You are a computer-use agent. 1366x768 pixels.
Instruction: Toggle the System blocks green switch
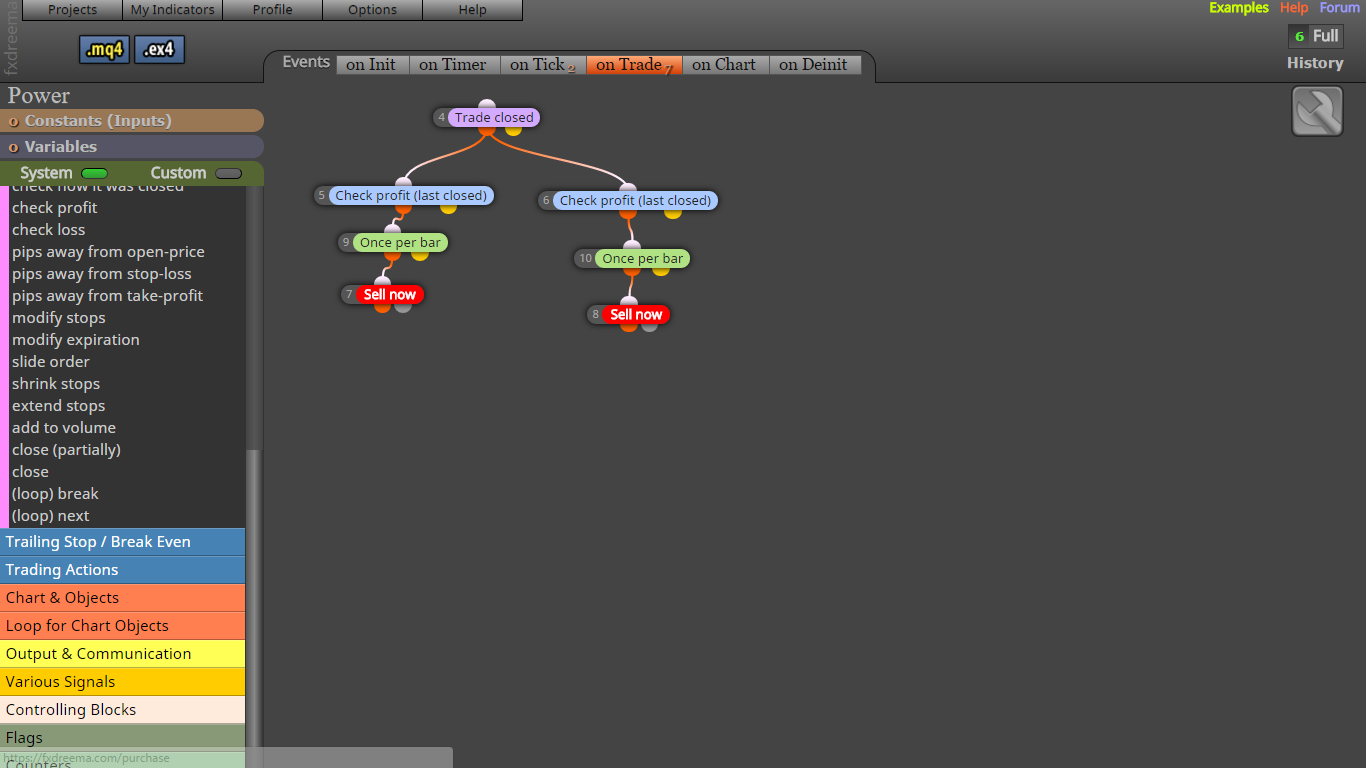pyautogui.click(x=94, y=174)
